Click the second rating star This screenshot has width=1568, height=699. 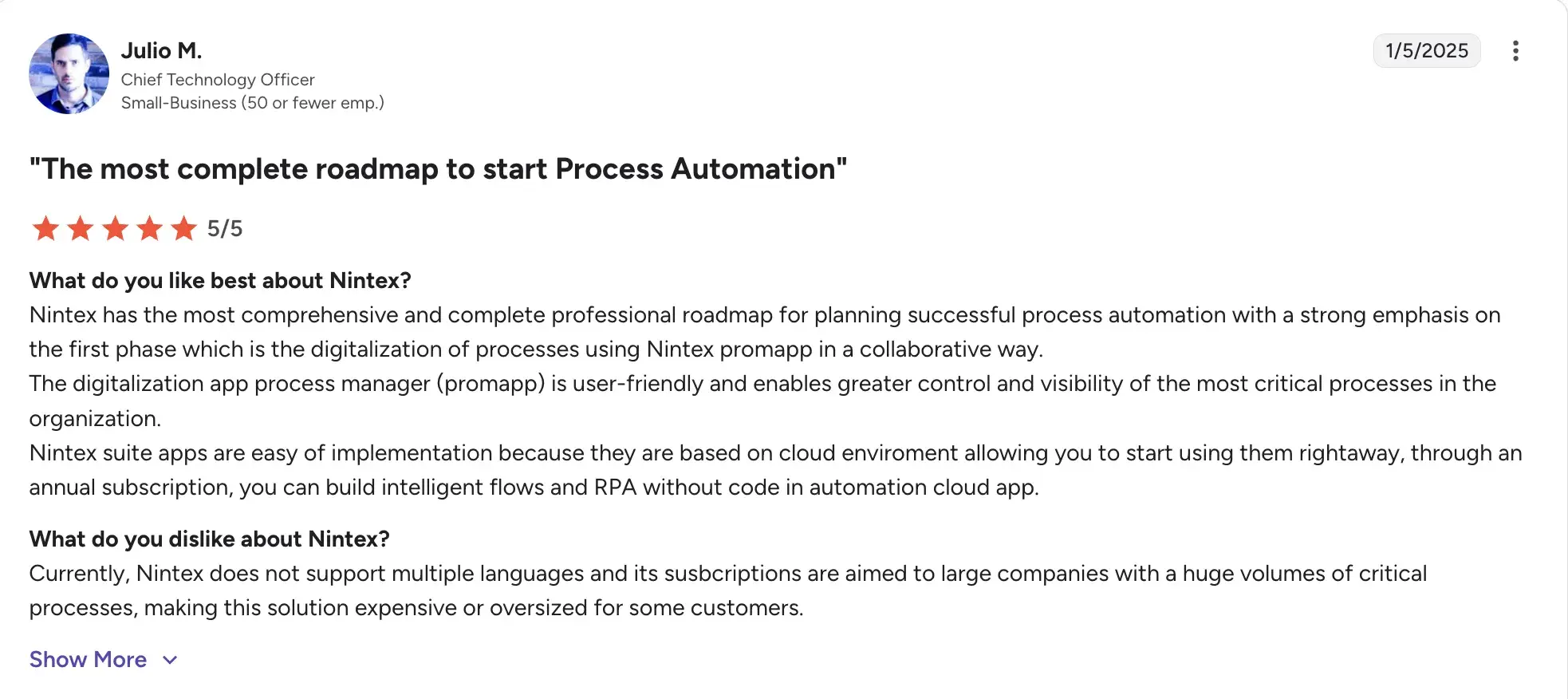[81, 229]
